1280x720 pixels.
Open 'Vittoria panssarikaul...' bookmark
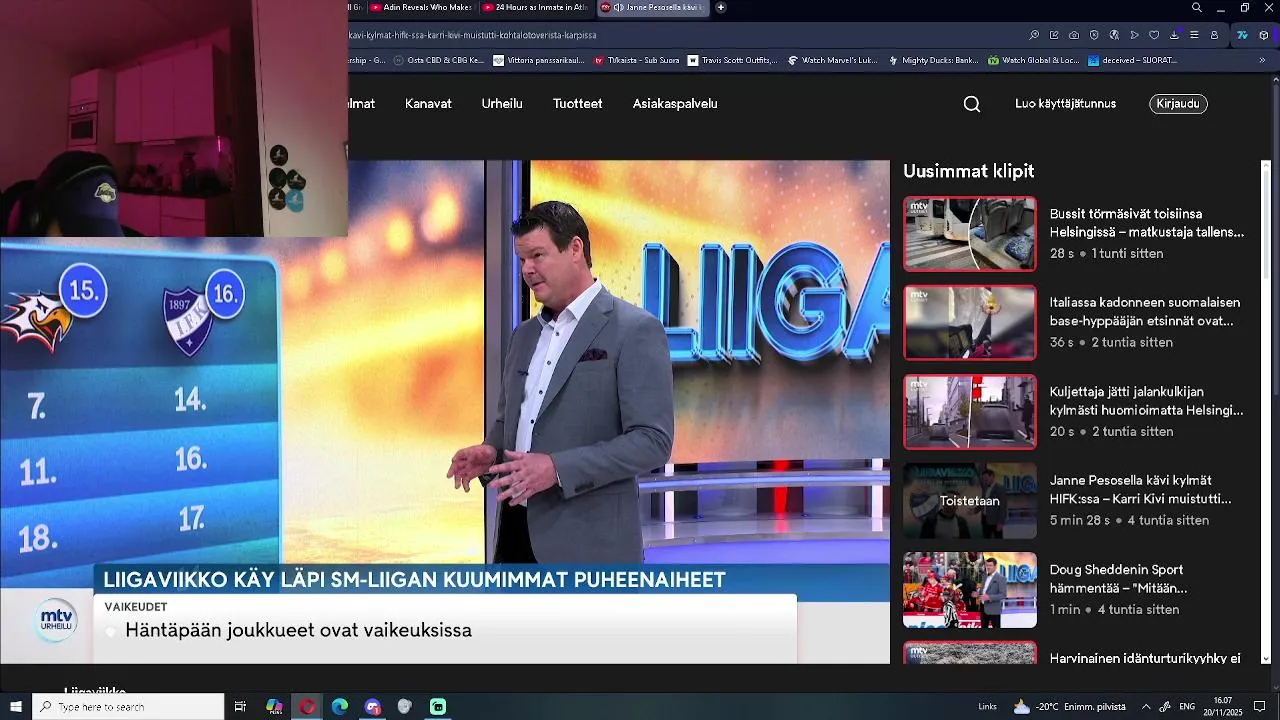[538, 60]
